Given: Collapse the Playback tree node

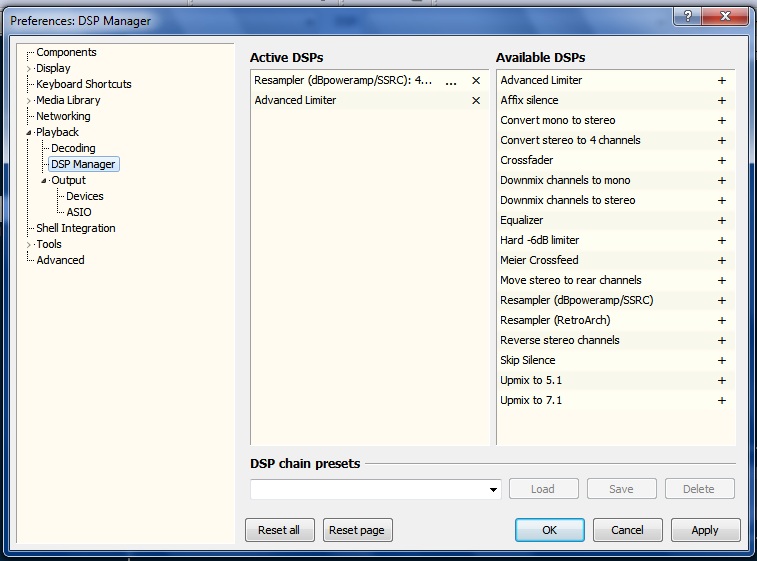Looking at the screenshot, I should pyautogui.click(x=29, y=132).
